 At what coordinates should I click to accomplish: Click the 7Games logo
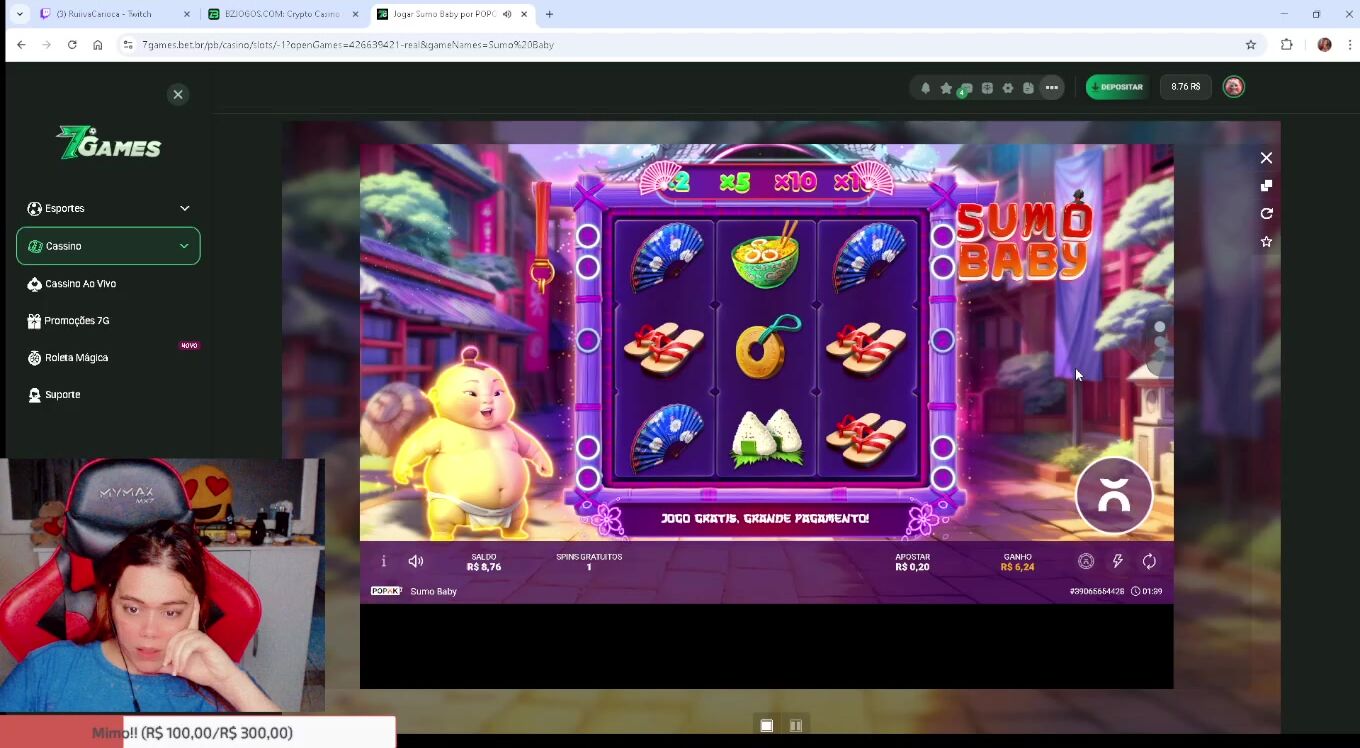[x=108, y=143]
